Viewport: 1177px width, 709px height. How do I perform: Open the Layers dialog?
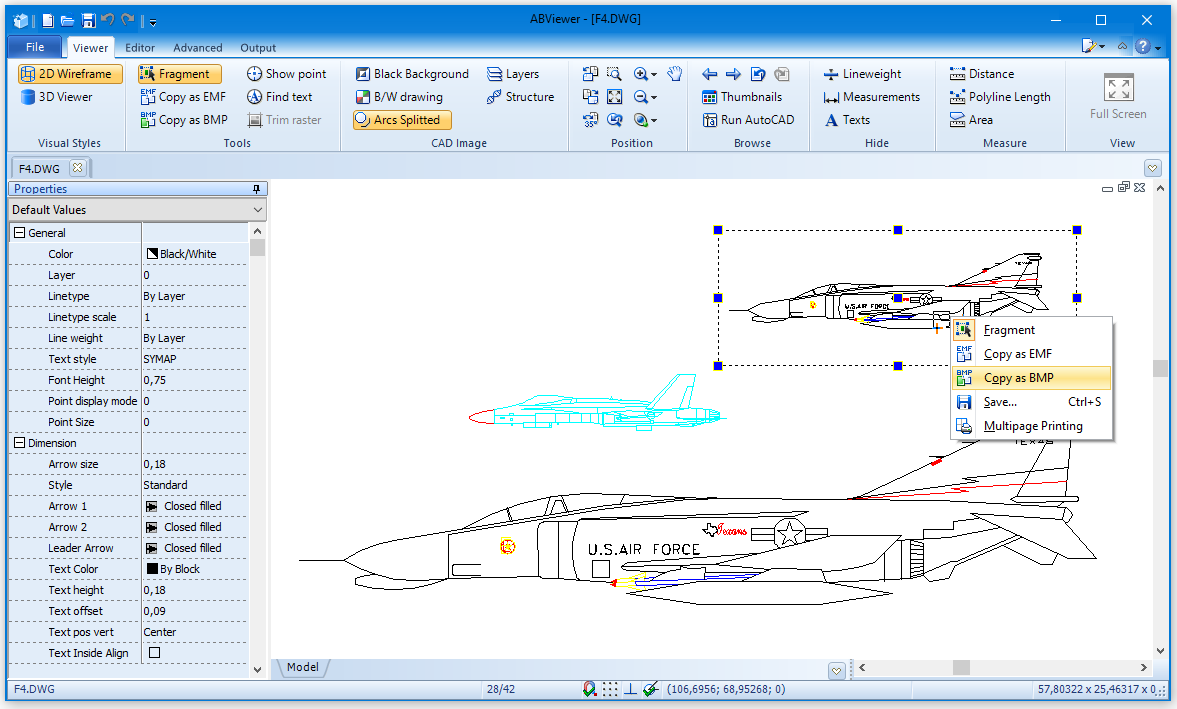coord(513,74)
